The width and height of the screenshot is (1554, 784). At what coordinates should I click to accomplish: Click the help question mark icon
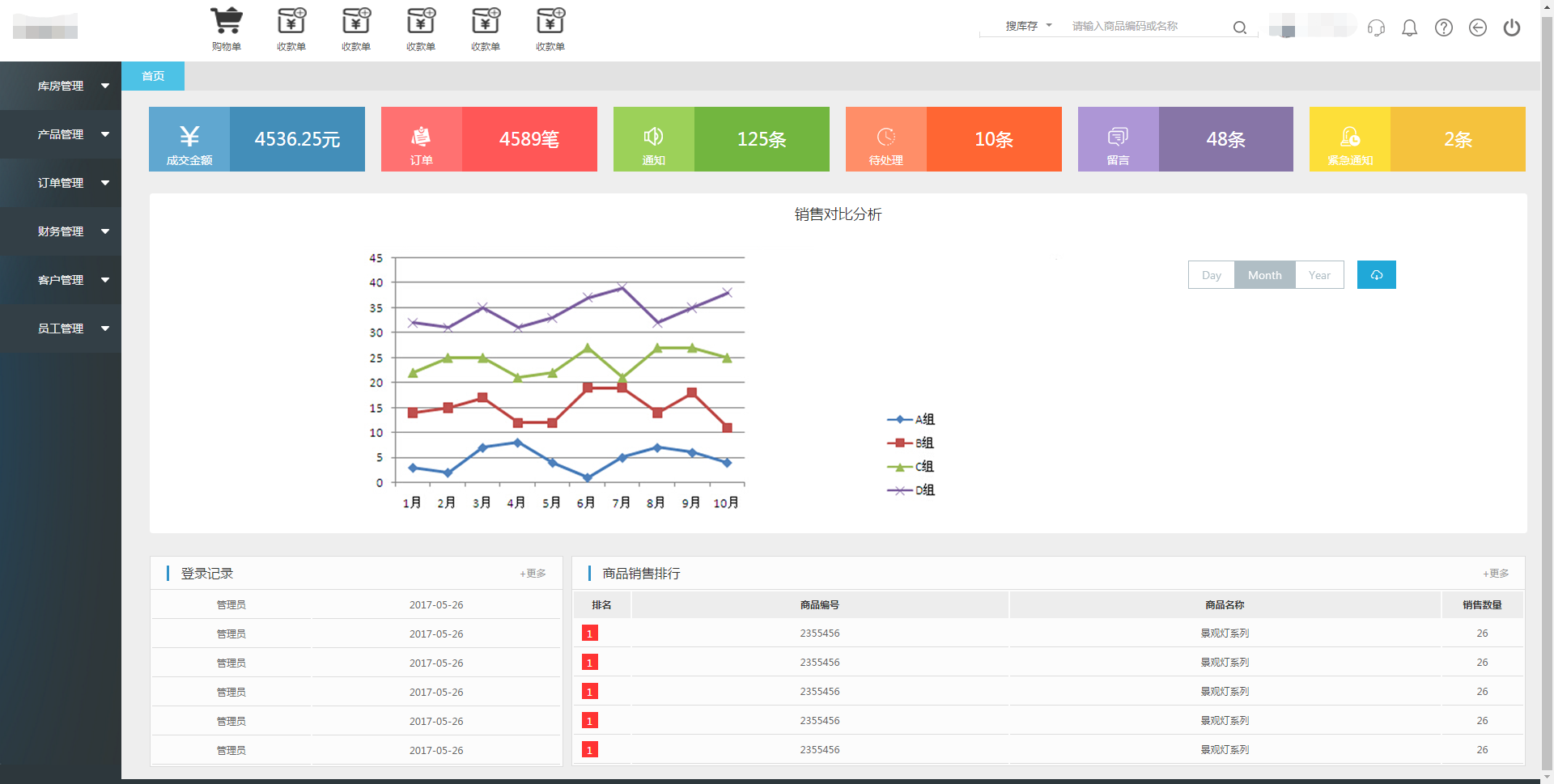(1443, 28)
